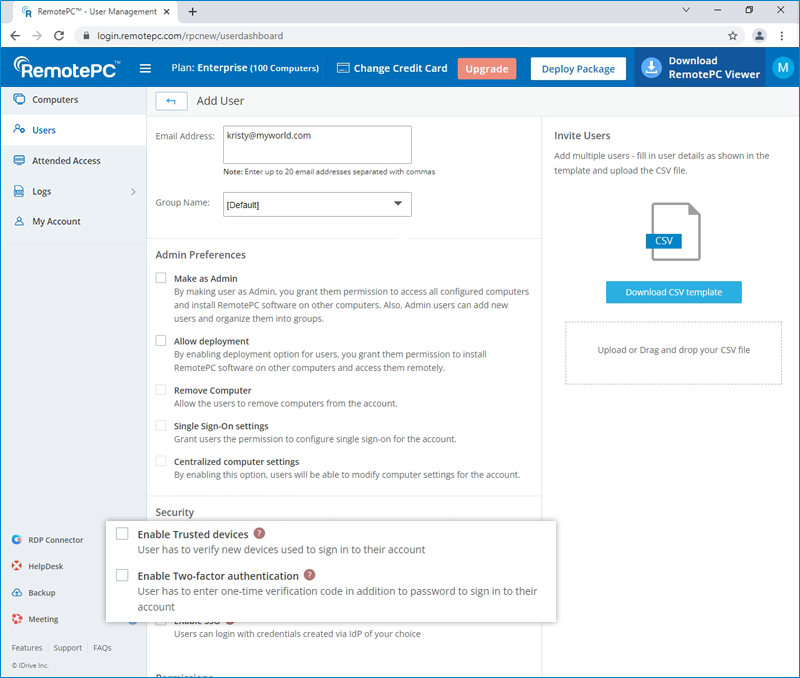Click the browser address bar URL
The image size is (800, 678).
pos(190,36)
